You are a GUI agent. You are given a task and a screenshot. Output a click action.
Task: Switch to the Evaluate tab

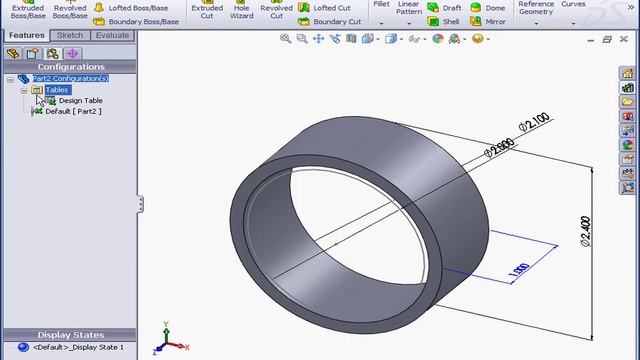tap(113, 36)
